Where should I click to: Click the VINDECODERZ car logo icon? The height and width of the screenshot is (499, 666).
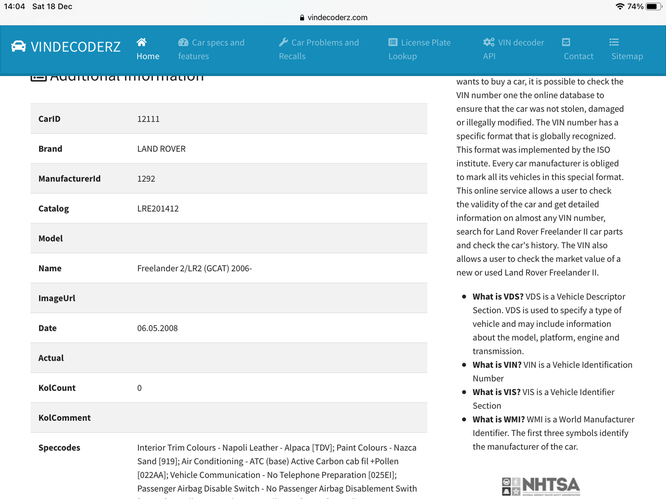tap(18, 46)
